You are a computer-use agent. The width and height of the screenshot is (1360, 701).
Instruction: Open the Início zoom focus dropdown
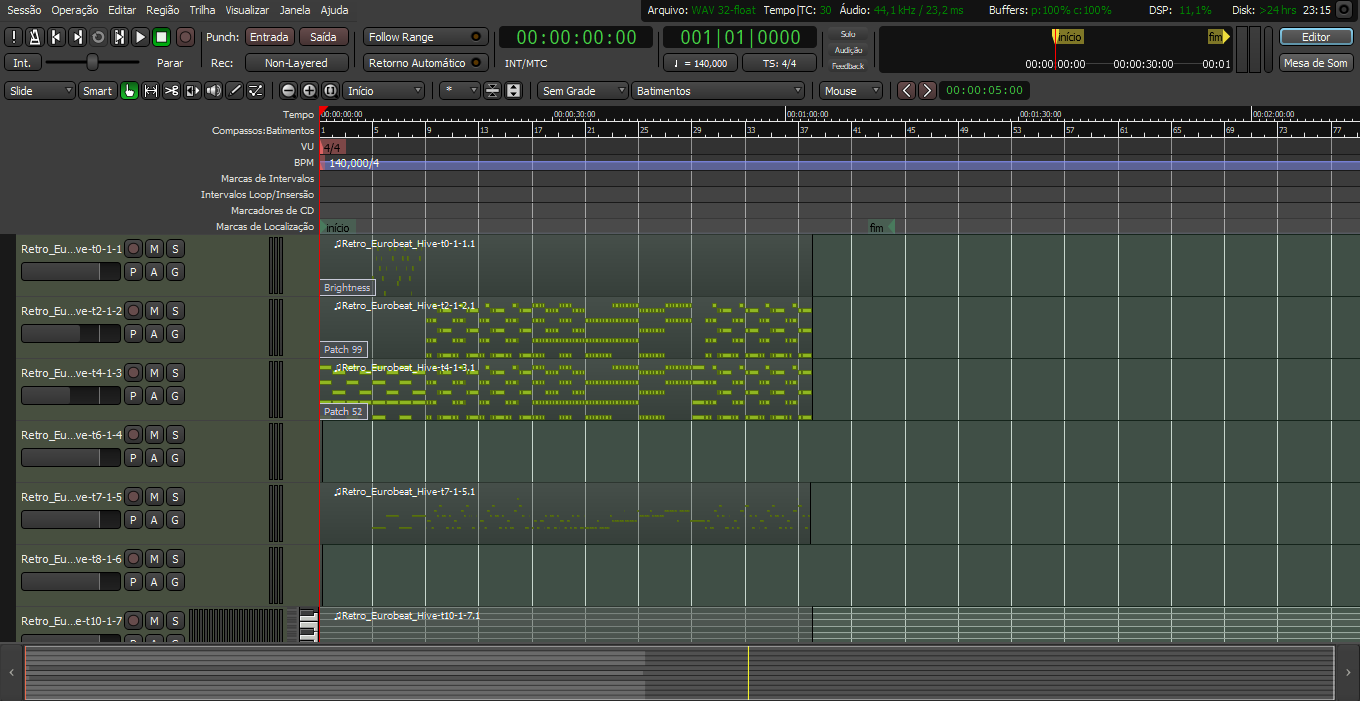[x=385, y=90]
